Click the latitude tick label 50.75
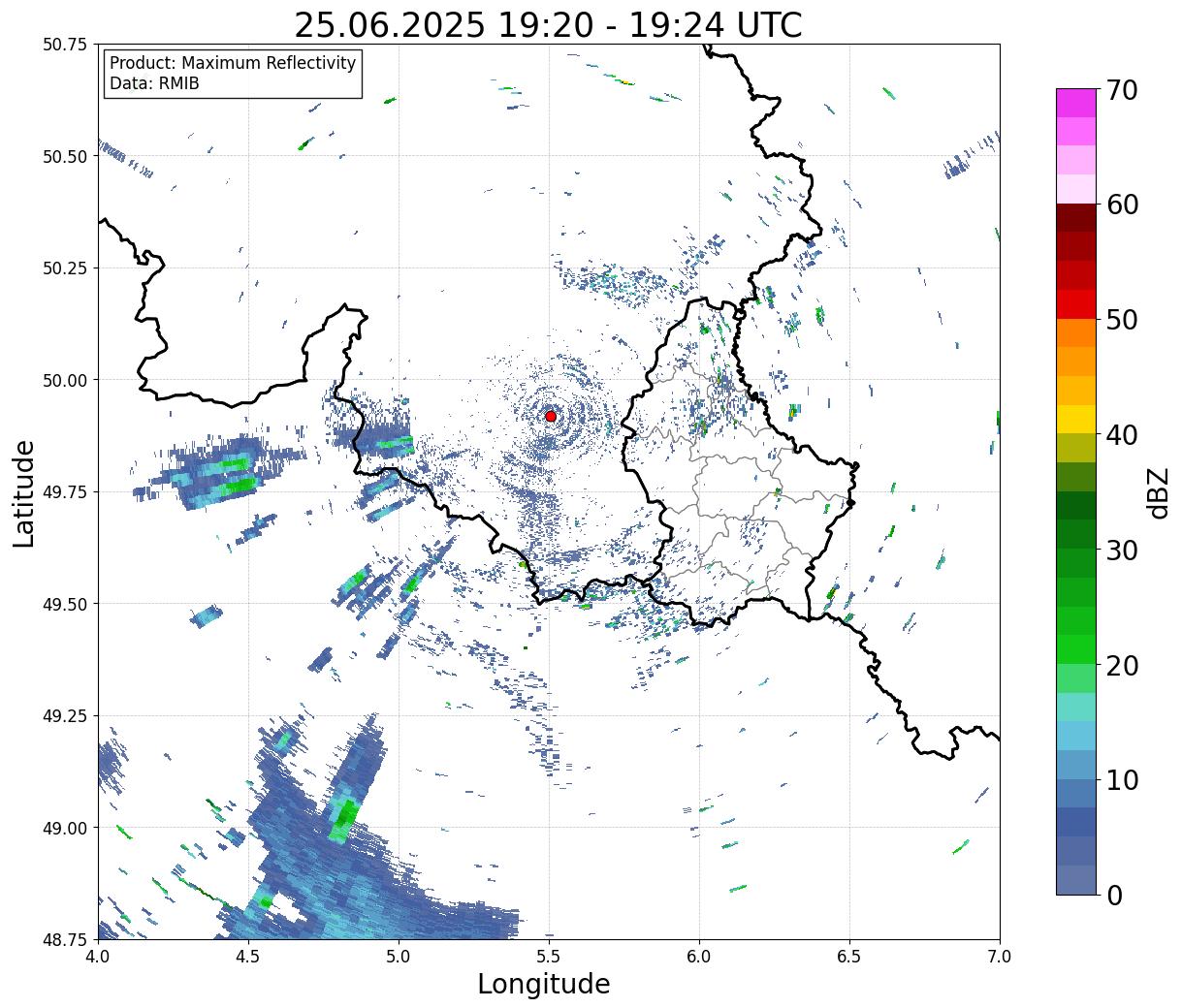This screenshot has width=1182, height=1008. click(65, 45)
